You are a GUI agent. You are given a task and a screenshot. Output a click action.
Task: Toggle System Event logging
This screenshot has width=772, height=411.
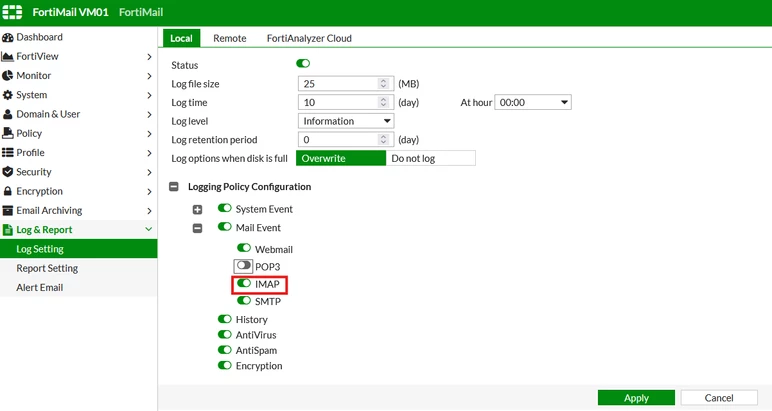pyautogui.click(x=225, y=208)
